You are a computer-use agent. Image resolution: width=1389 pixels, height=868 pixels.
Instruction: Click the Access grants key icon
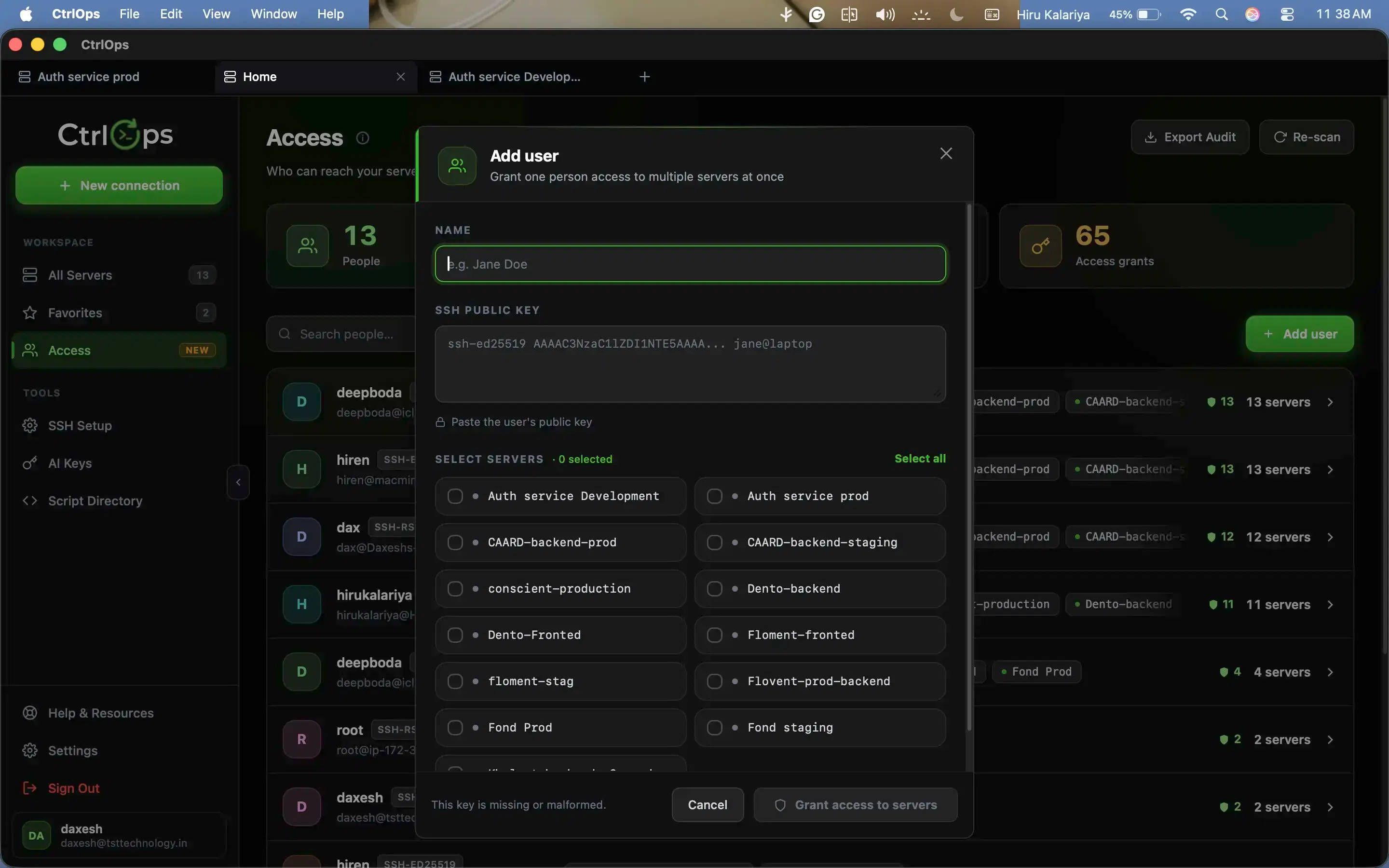(x=1040, y=246)
